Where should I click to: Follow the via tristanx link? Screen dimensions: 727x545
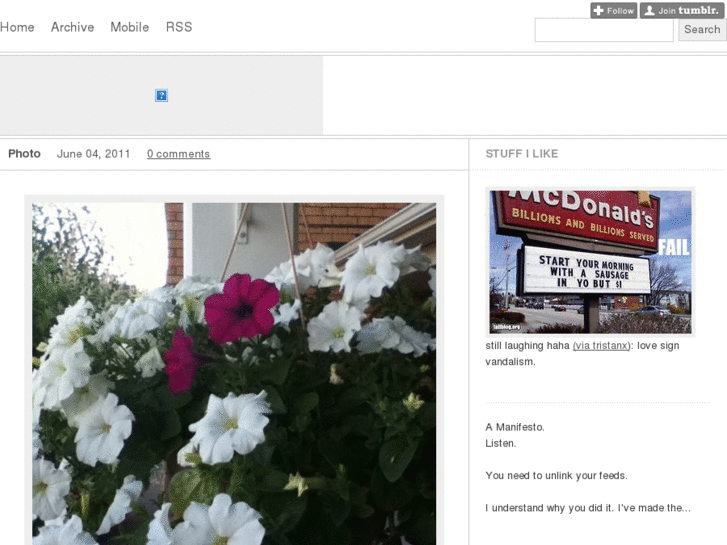601,346
